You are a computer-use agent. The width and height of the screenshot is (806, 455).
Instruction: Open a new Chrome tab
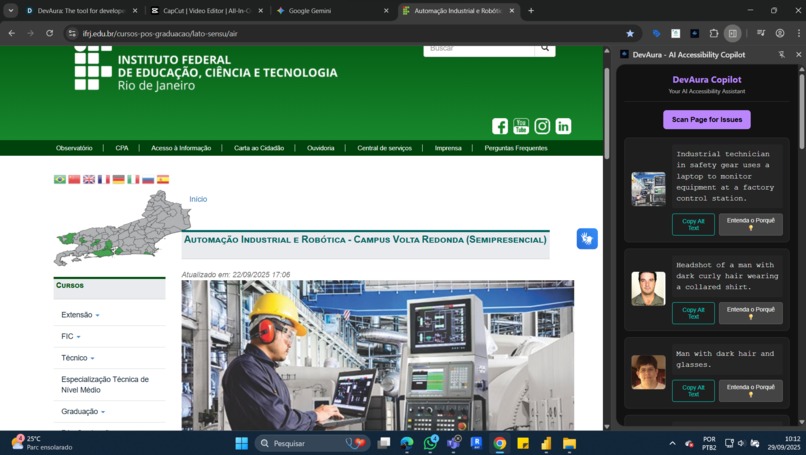pos(531,11)
